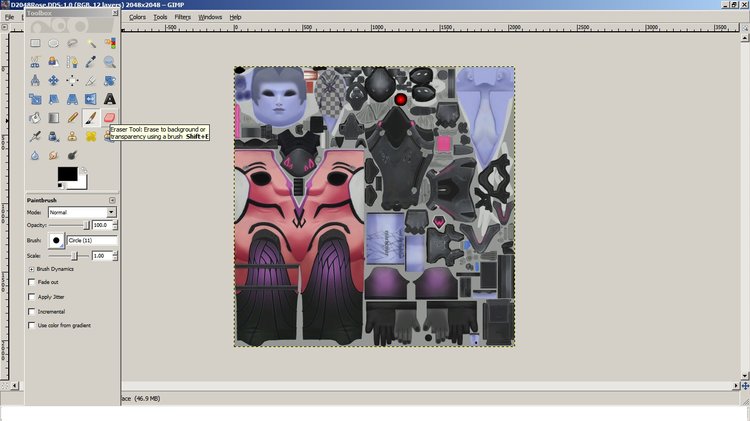Select the Ink tool
Viewport: 750px width, 421px height.
pyautogui.click(x=54, y=137)
